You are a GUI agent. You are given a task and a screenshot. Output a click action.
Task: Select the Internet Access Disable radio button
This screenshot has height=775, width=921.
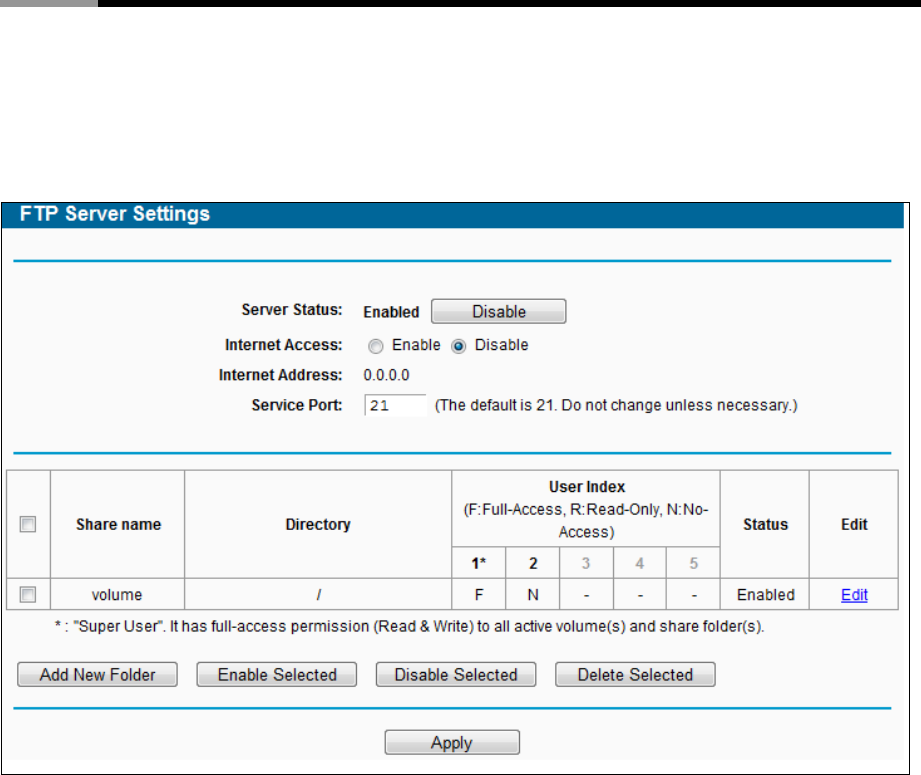click(459, 346)
